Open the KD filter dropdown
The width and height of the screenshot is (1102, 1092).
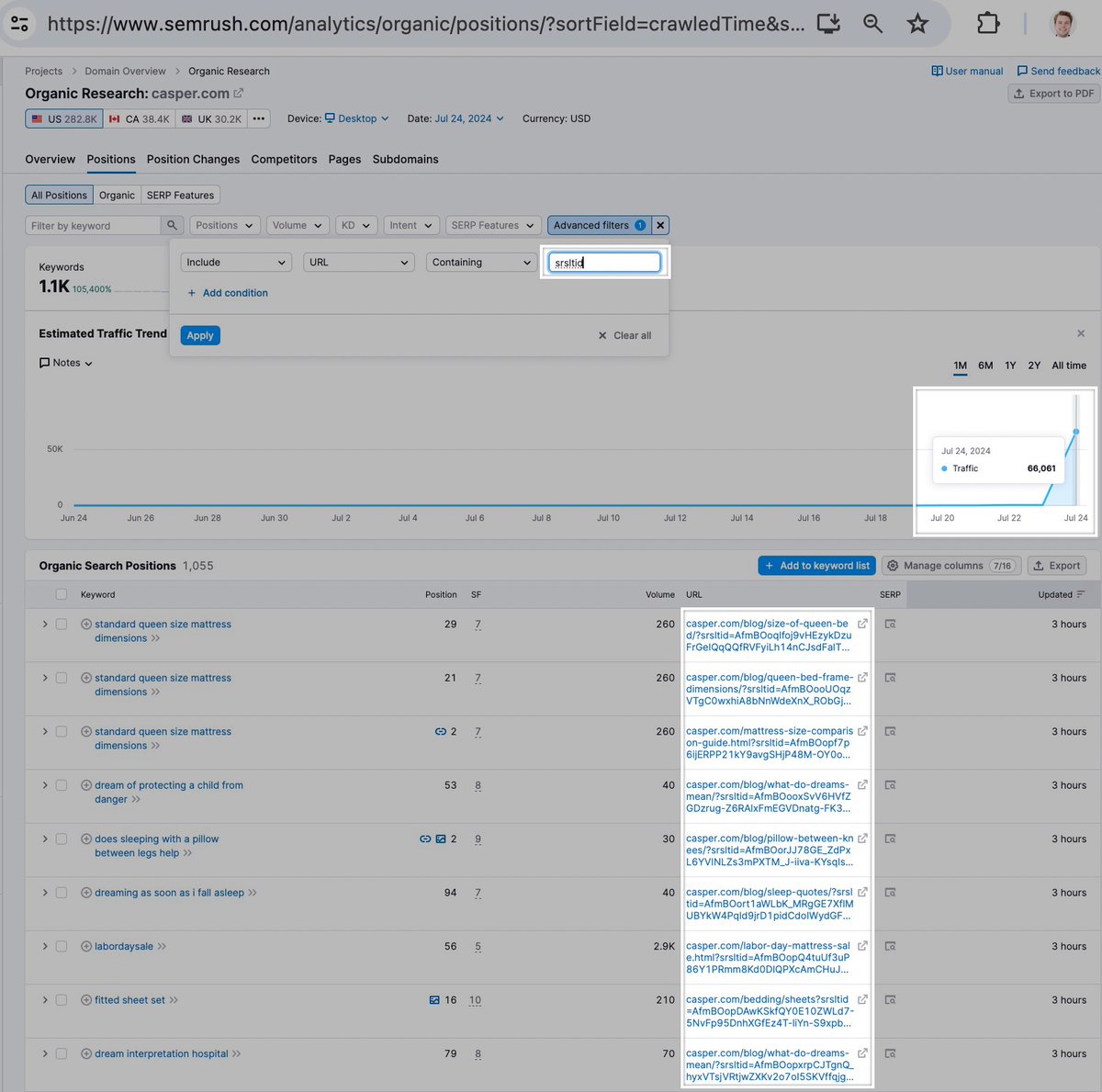pos(355,225)
